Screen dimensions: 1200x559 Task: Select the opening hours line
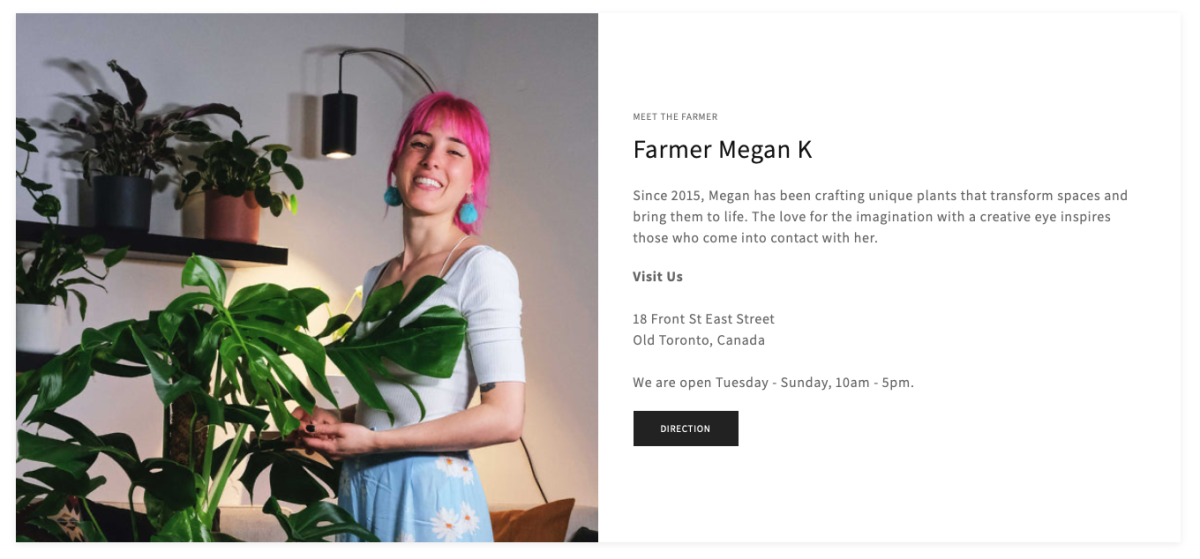[x=773, y=382]
